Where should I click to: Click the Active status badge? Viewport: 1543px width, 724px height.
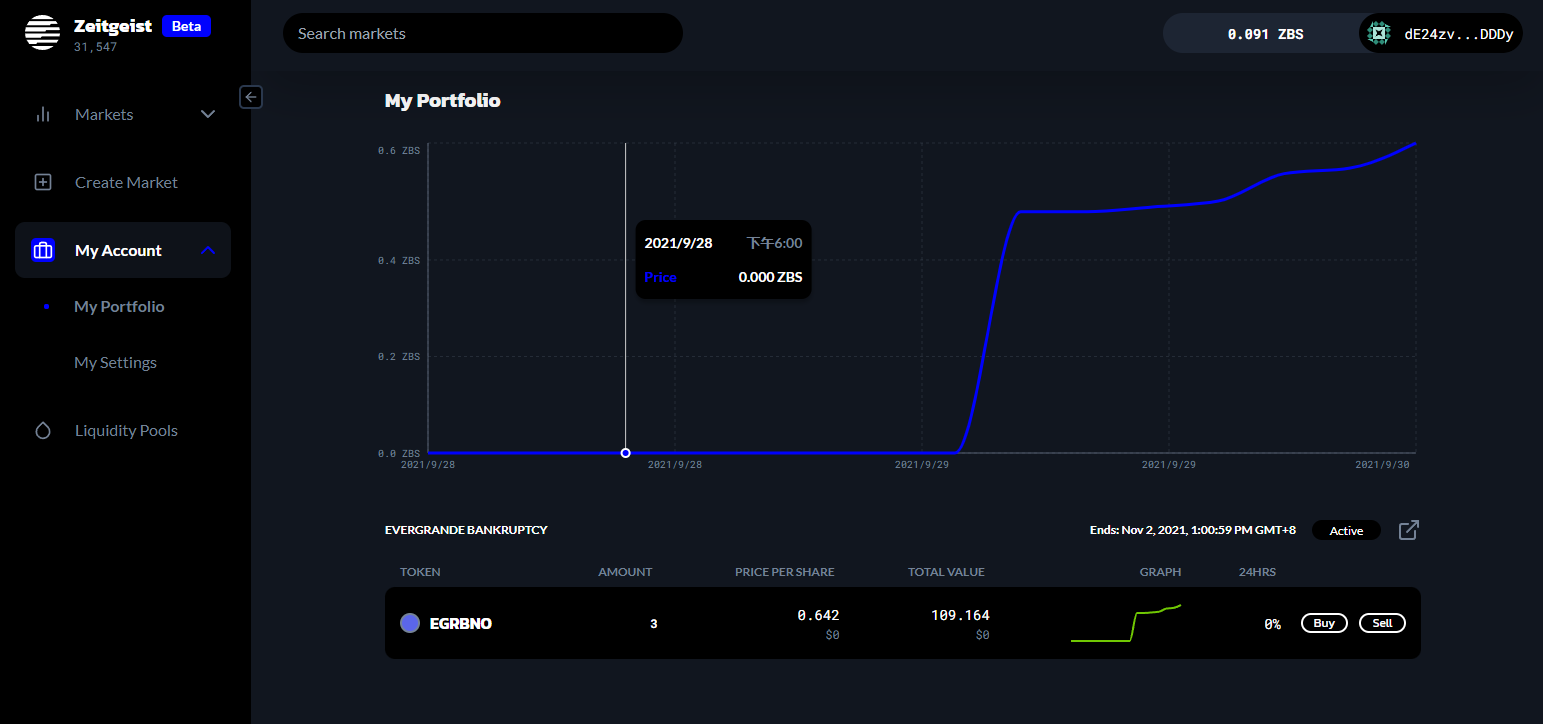pyautogui.click(x=1346, y=530)
